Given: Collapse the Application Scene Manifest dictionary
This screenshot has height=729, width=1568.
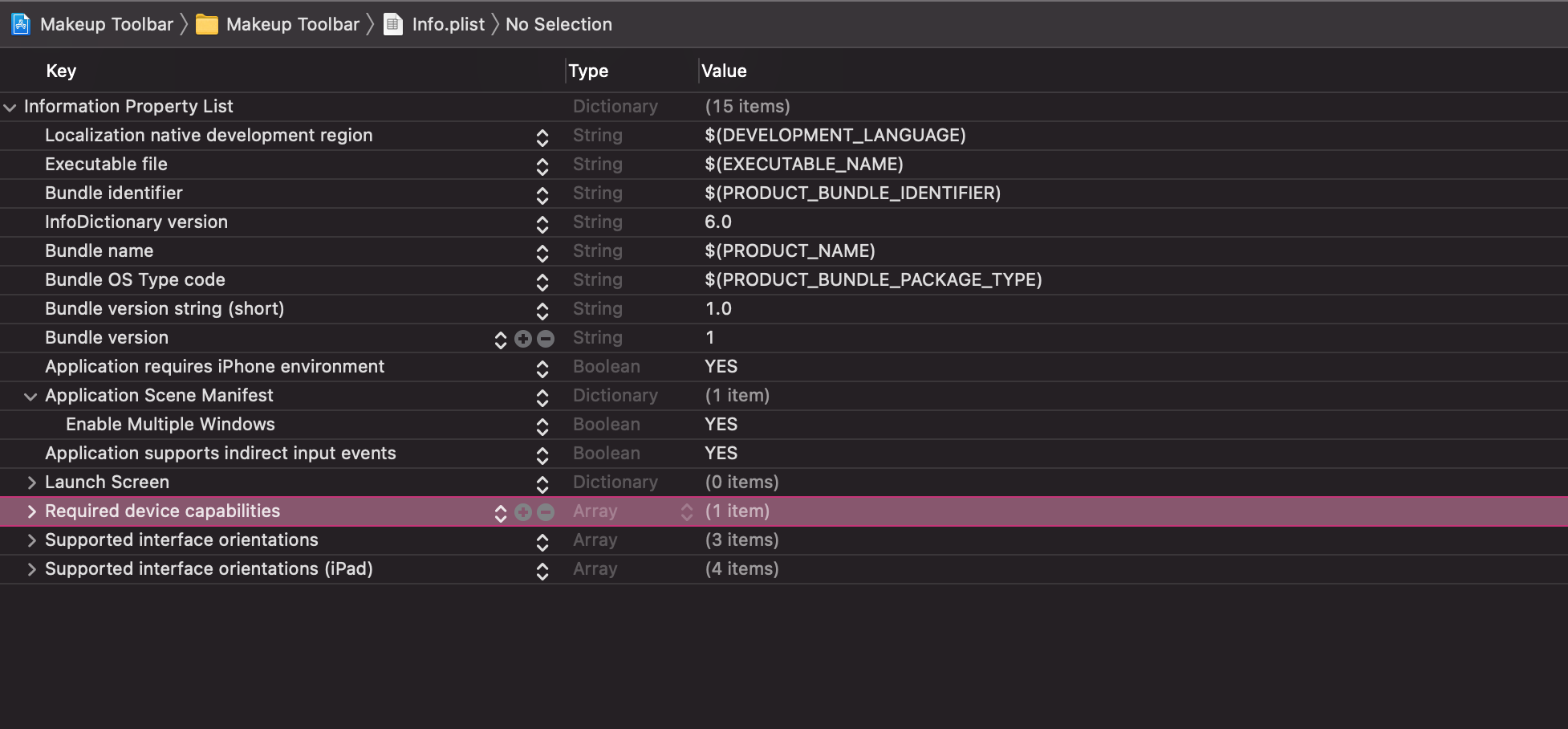Looking at the screenshot, I should point(30,397).
